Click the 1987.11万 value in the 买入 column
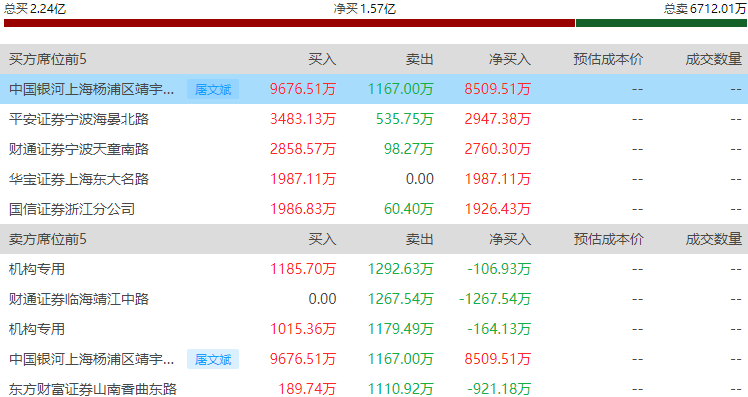Screen dimensions: 748x397 point(303,179)
